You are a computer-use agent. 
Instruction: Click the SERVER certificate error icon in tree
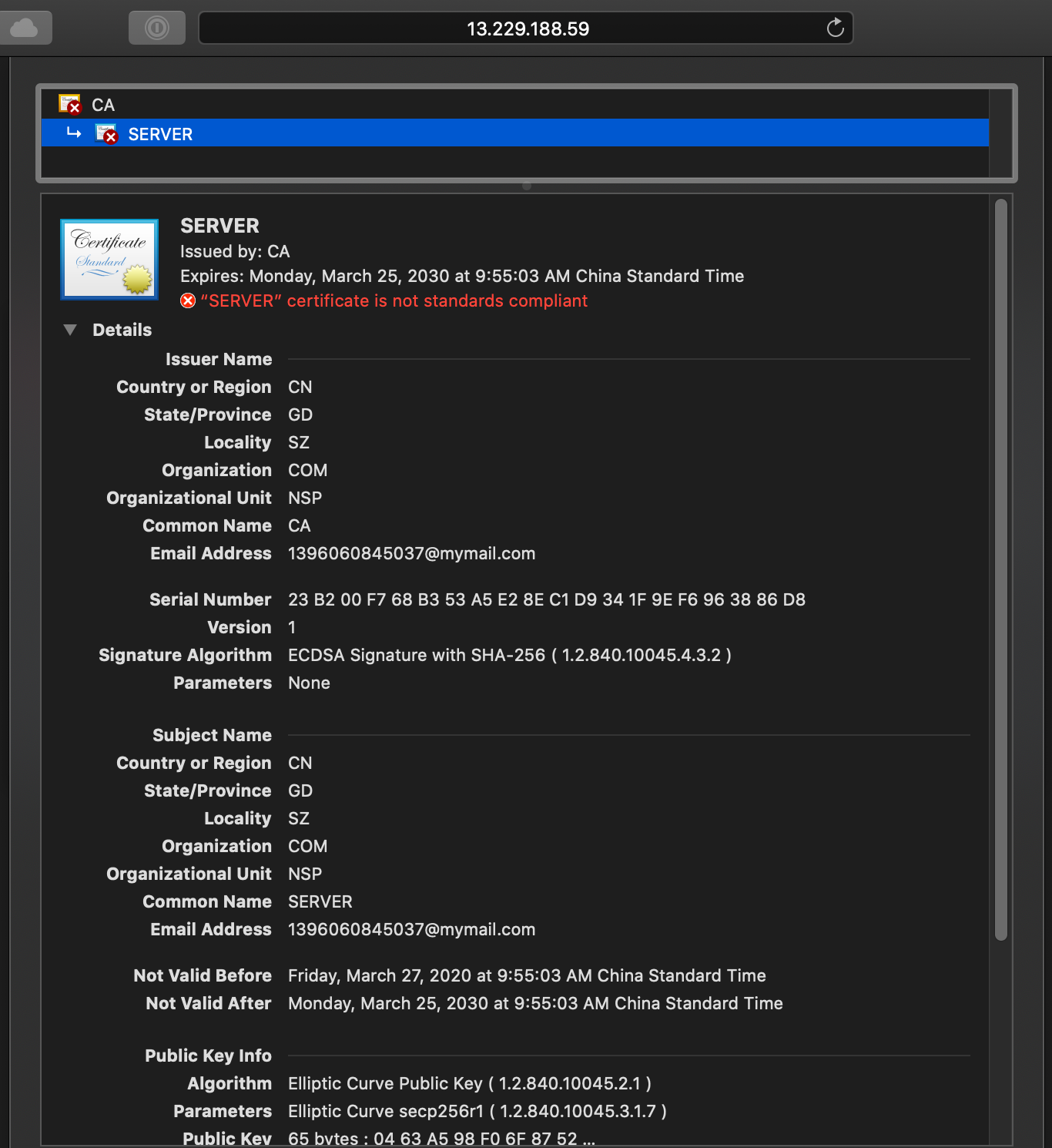tap(106, 134)
